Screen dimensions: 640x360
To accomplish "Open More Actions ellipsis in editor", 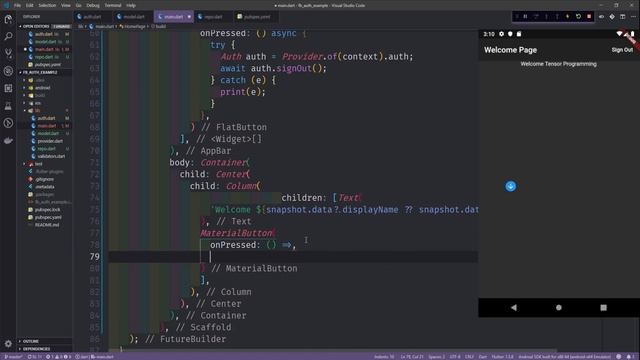I will [633, 17].
